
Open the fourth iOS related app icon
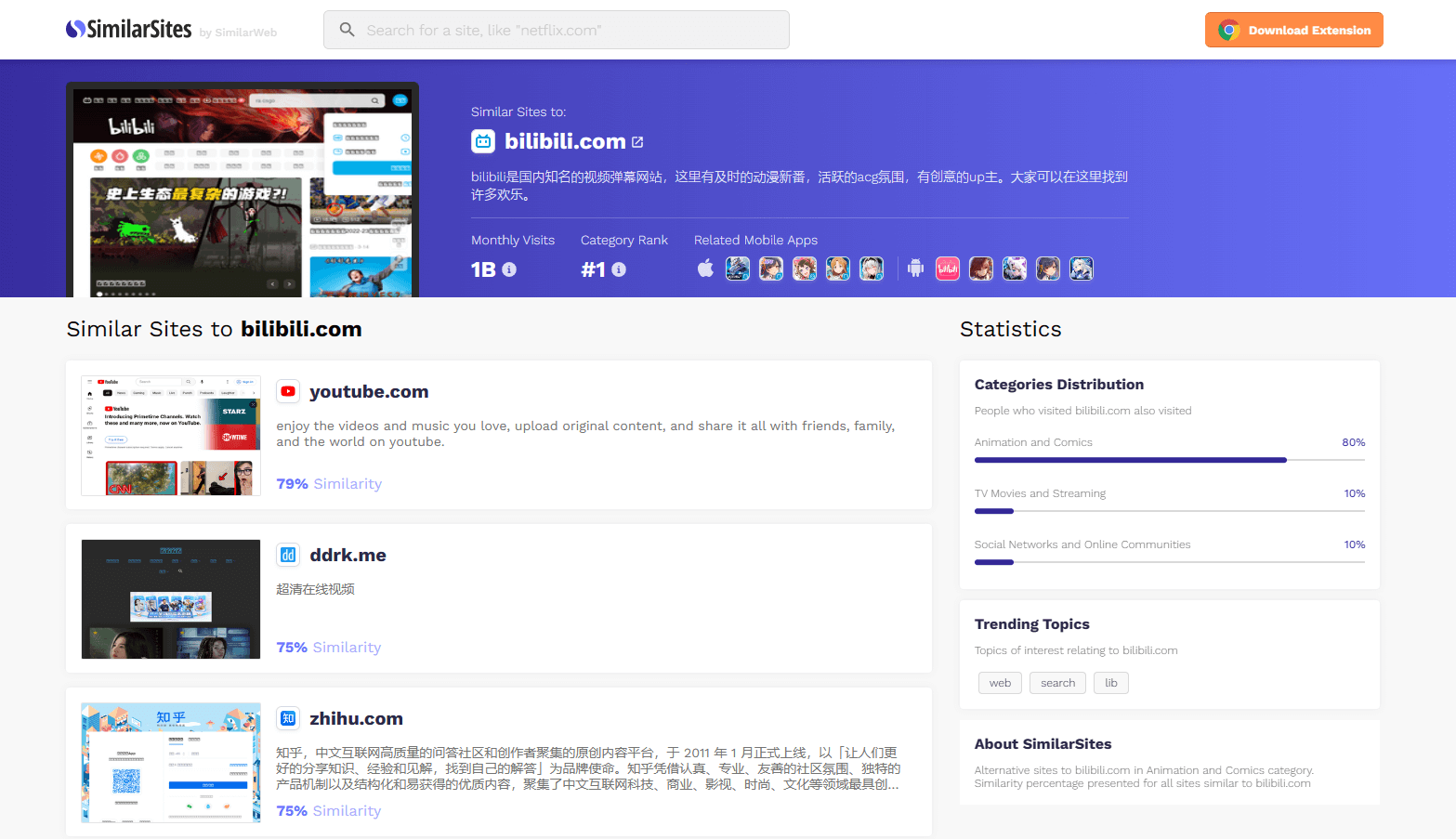(x=838, y=269)
